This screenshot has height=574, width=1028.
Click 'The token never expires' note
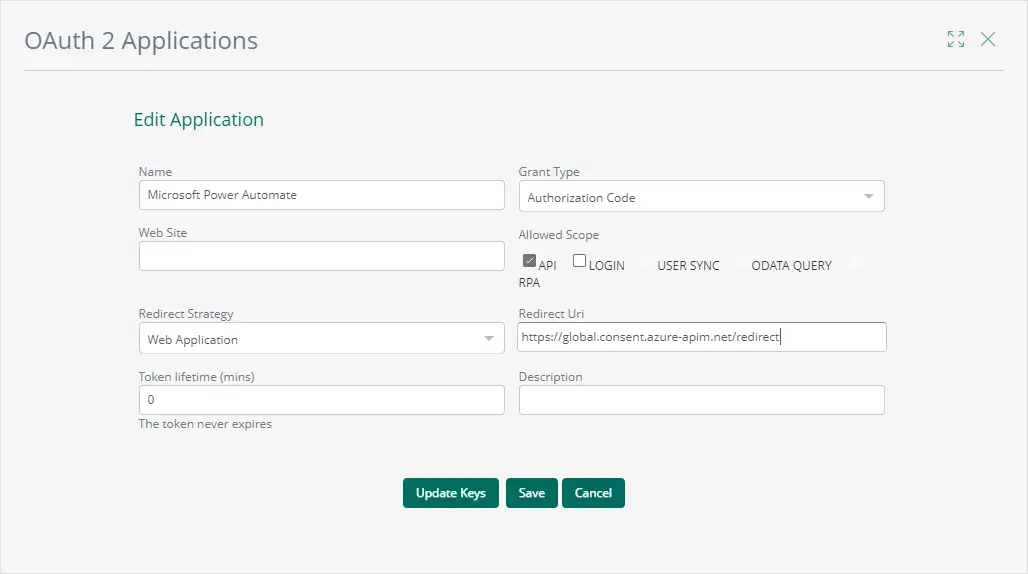(205, 424)
